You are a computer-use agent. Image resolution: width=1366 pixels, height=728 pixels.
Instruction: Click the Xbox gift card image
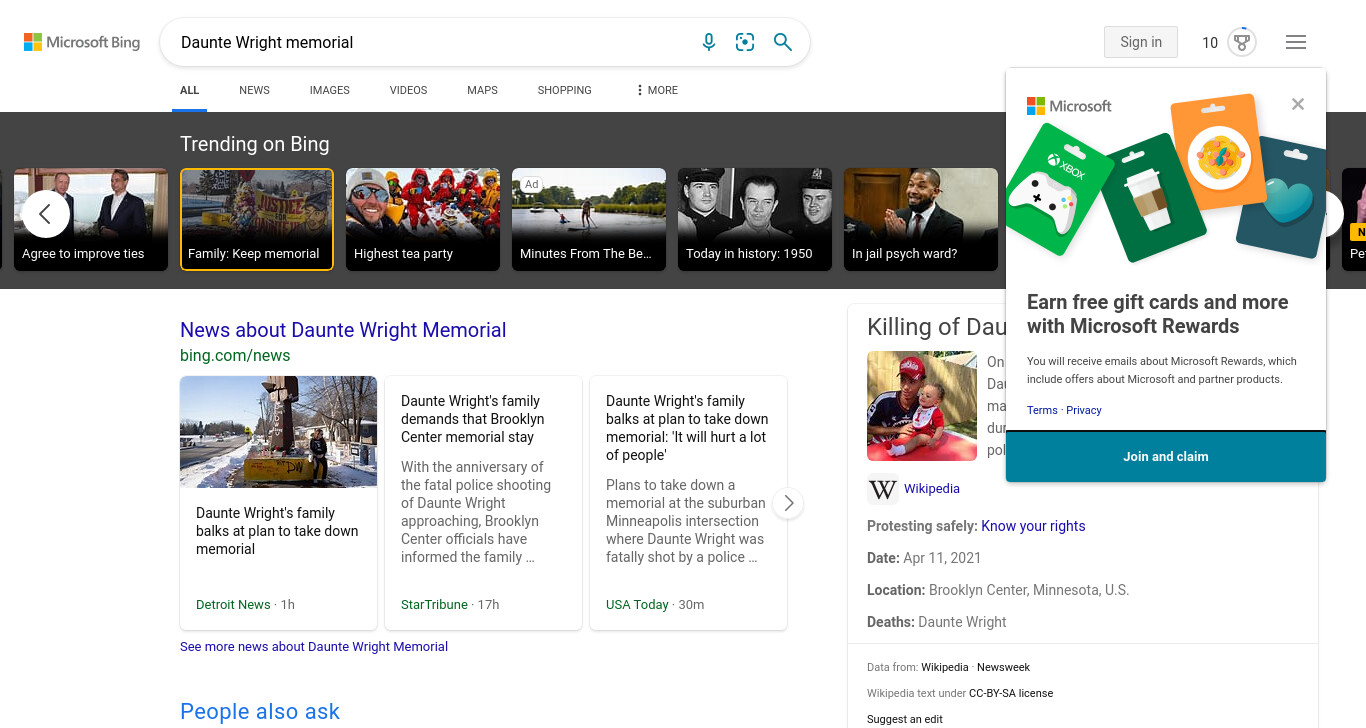pyautogui.click(x=1057, y=191)
